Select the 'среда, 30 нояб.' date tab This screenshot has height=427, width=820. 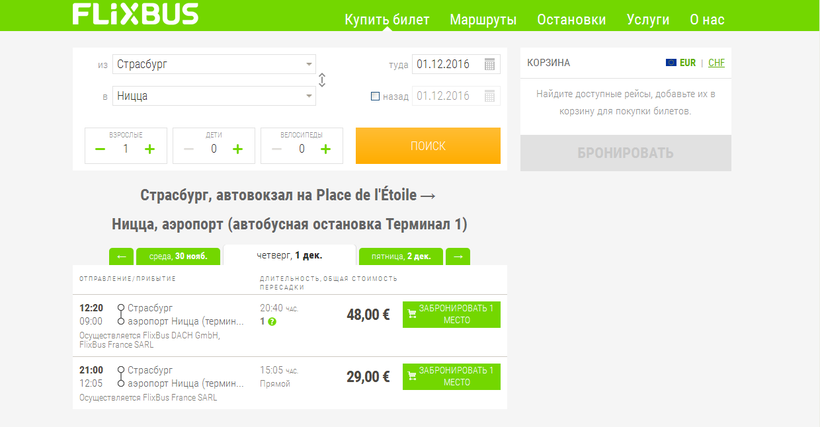click(178, 257)
